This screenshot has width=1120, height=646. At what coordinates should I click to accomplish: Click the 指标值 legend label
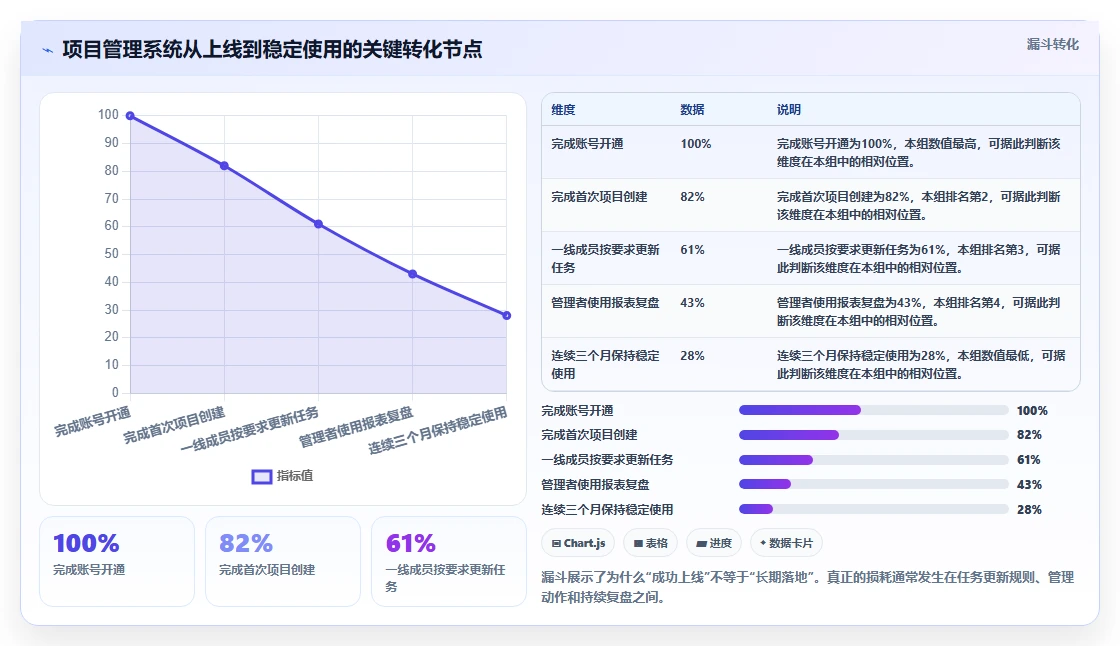[x=295, y=476]
